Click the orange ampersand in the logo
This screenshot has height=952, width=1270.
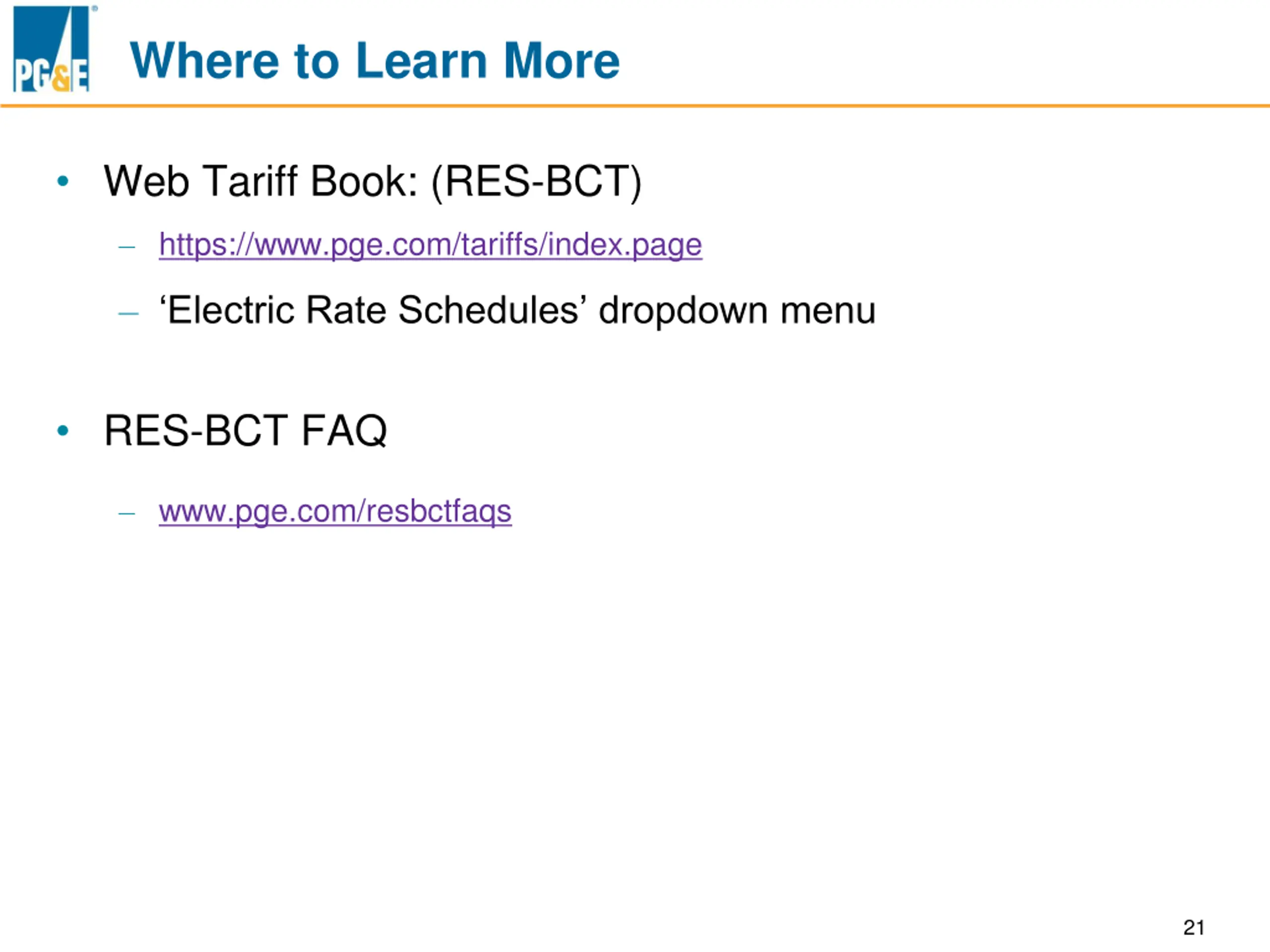(61, 79)
